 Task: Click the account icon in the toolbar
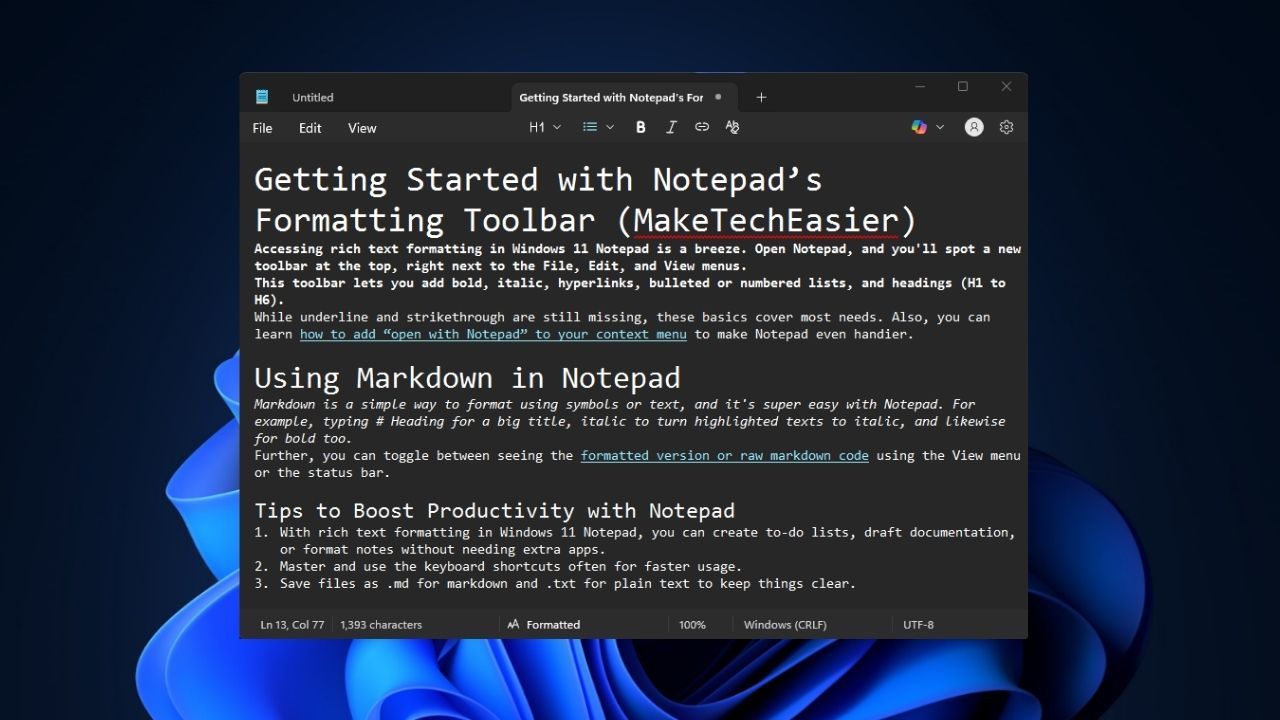(x=973, y=127)
